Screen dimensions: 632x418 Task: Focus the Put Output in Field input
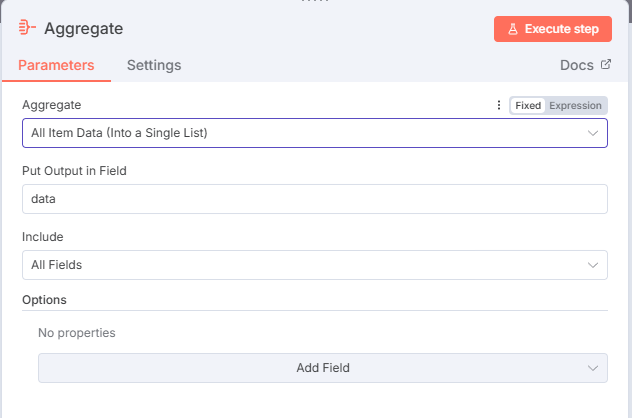click(314, 199)
